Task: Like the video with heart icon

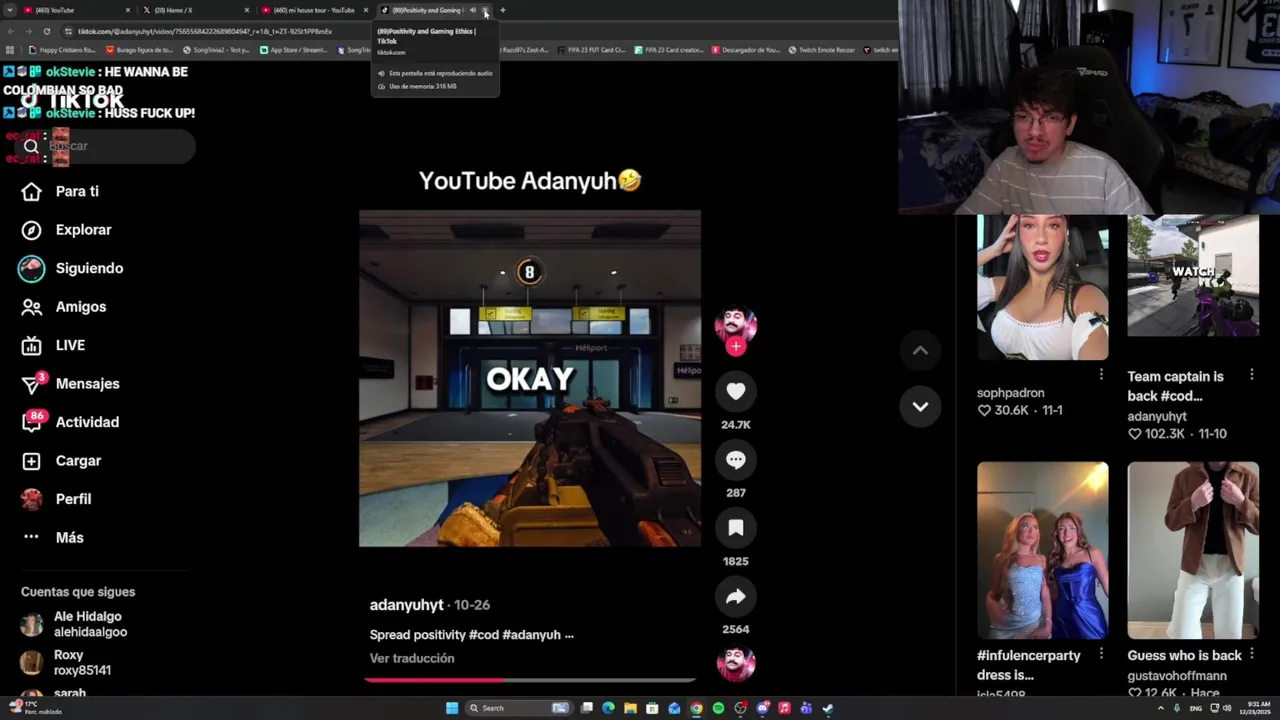Action: click(x=736, y=392)
